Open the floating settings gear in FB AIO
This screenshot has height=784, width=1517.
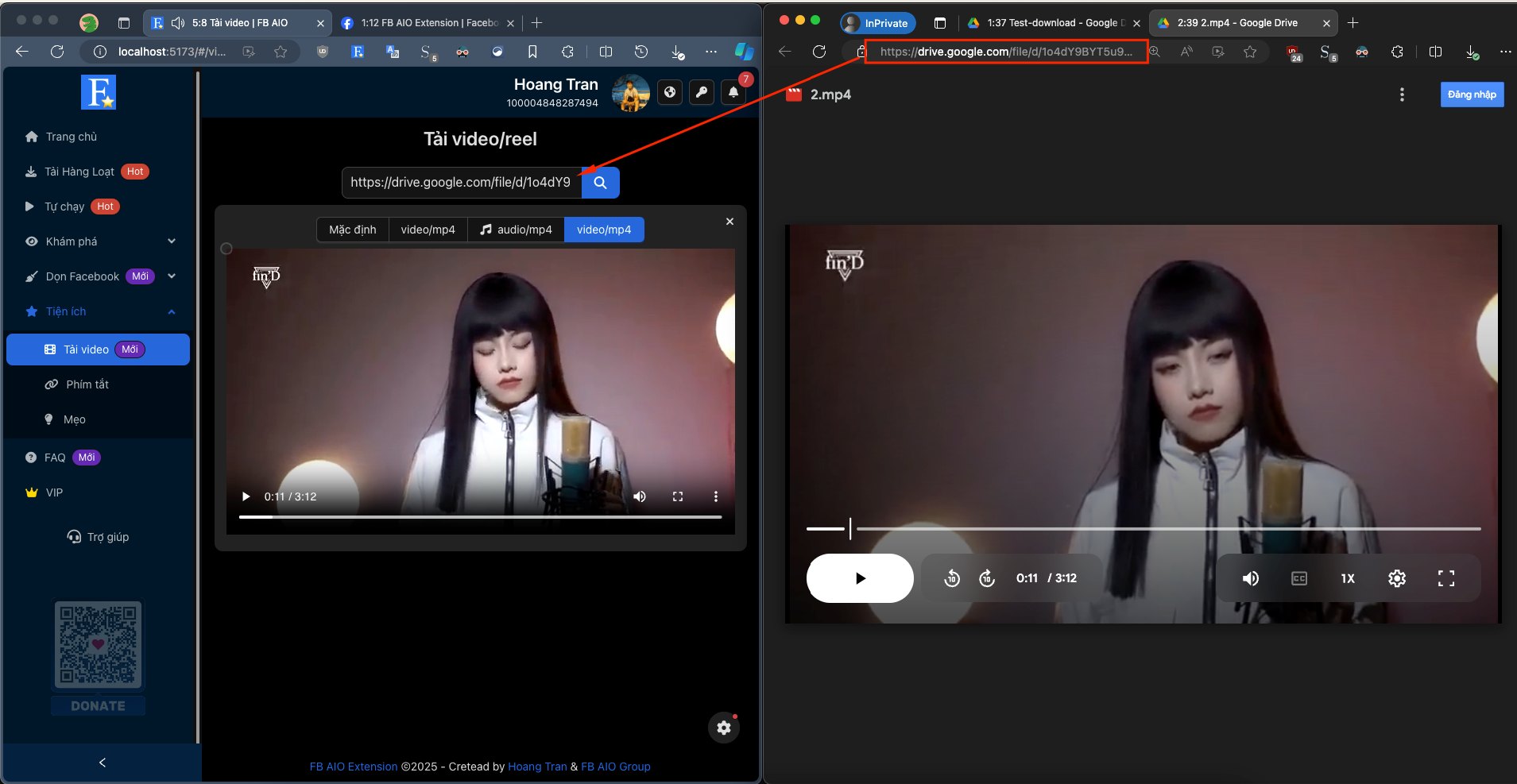[724, 728]
